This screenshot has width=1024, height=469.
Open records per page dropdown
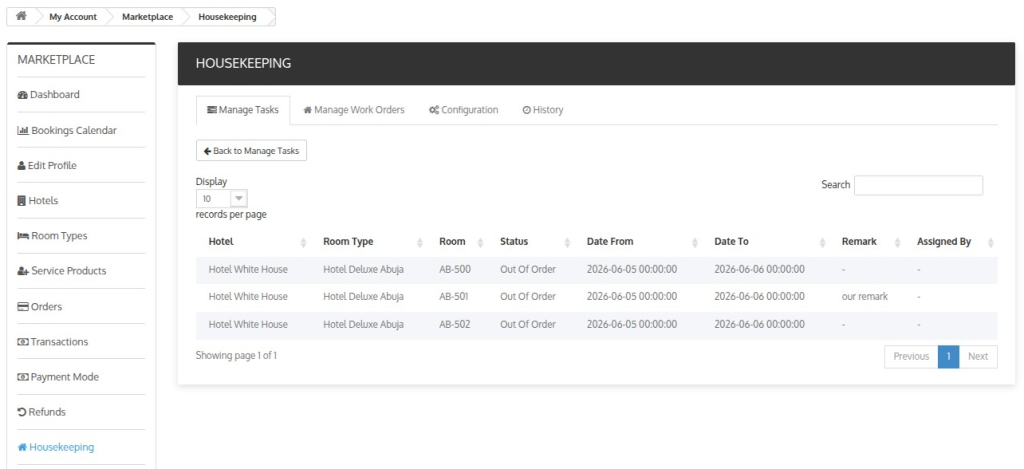221,199
